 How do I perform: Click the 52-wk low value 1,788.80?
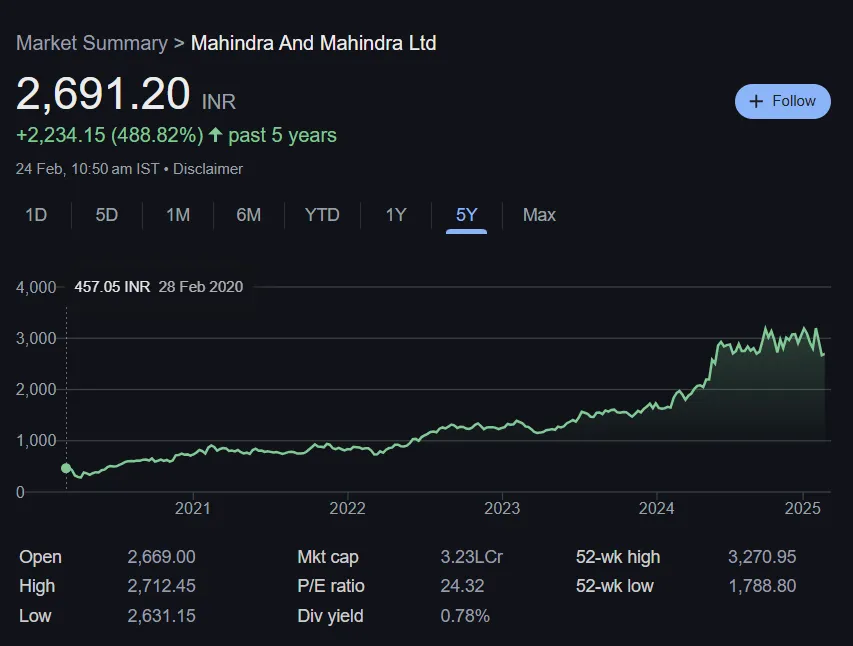click(x=762, y=586)
